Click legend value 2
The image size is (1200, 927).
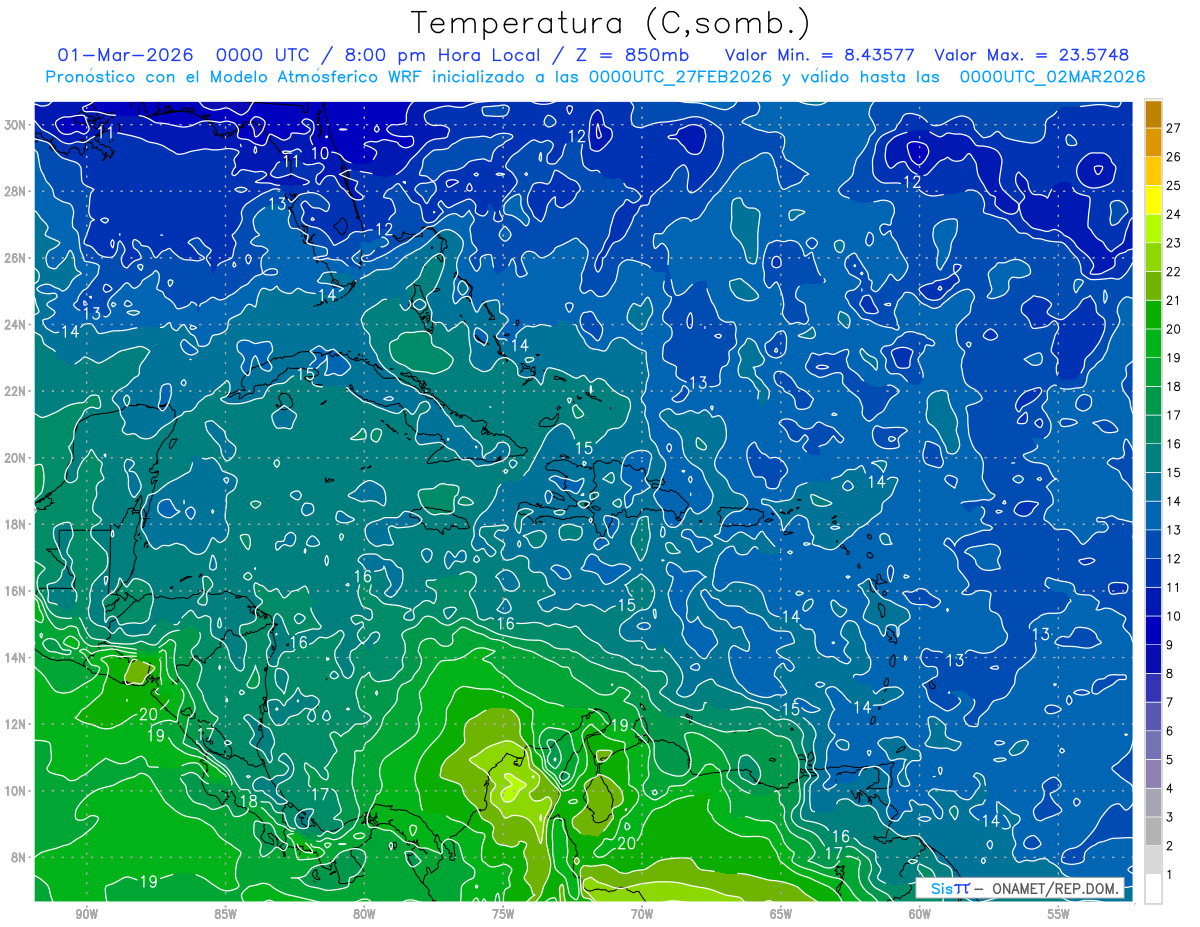click(1170, 847)
